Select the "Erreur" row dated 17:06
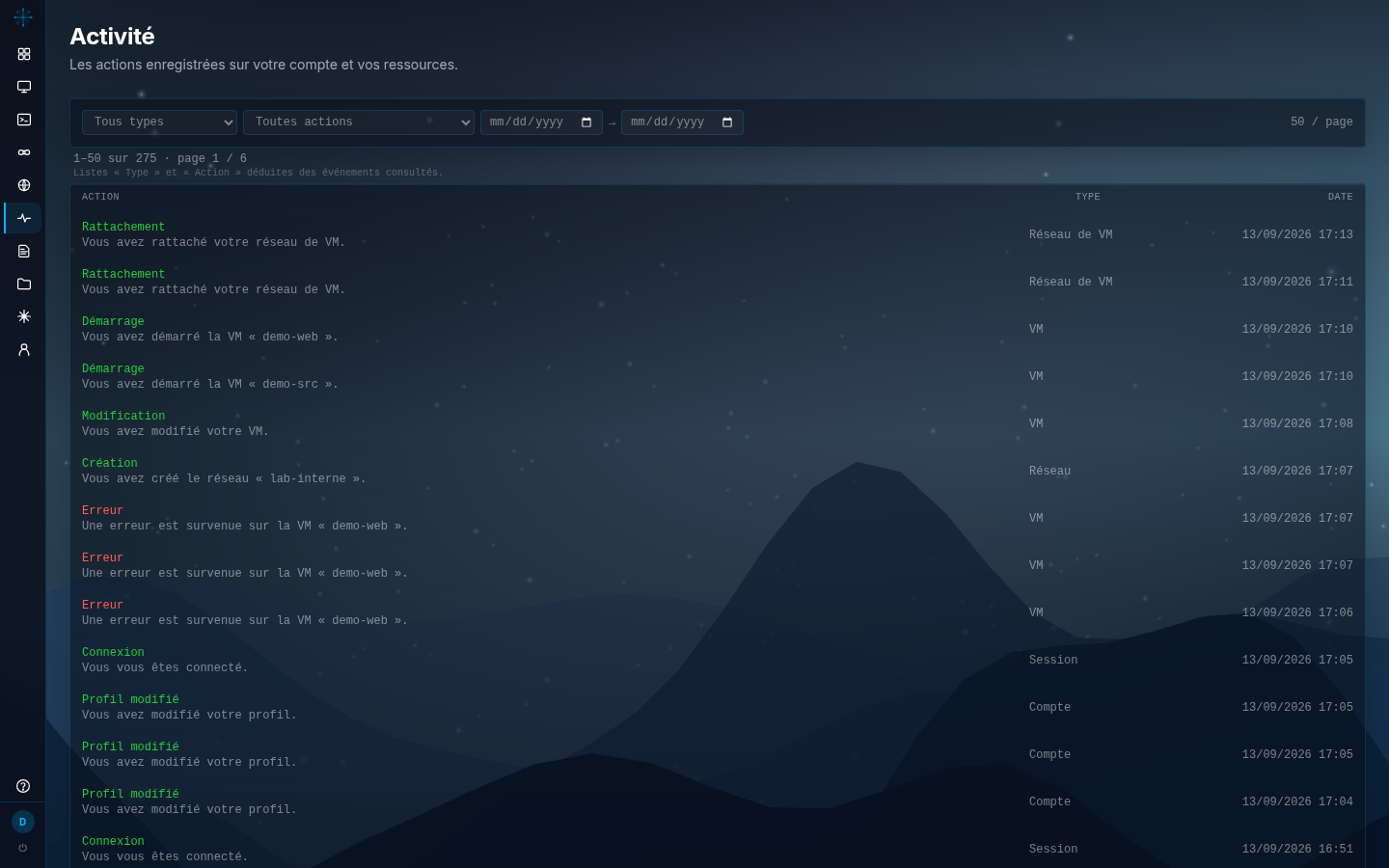 718,612
